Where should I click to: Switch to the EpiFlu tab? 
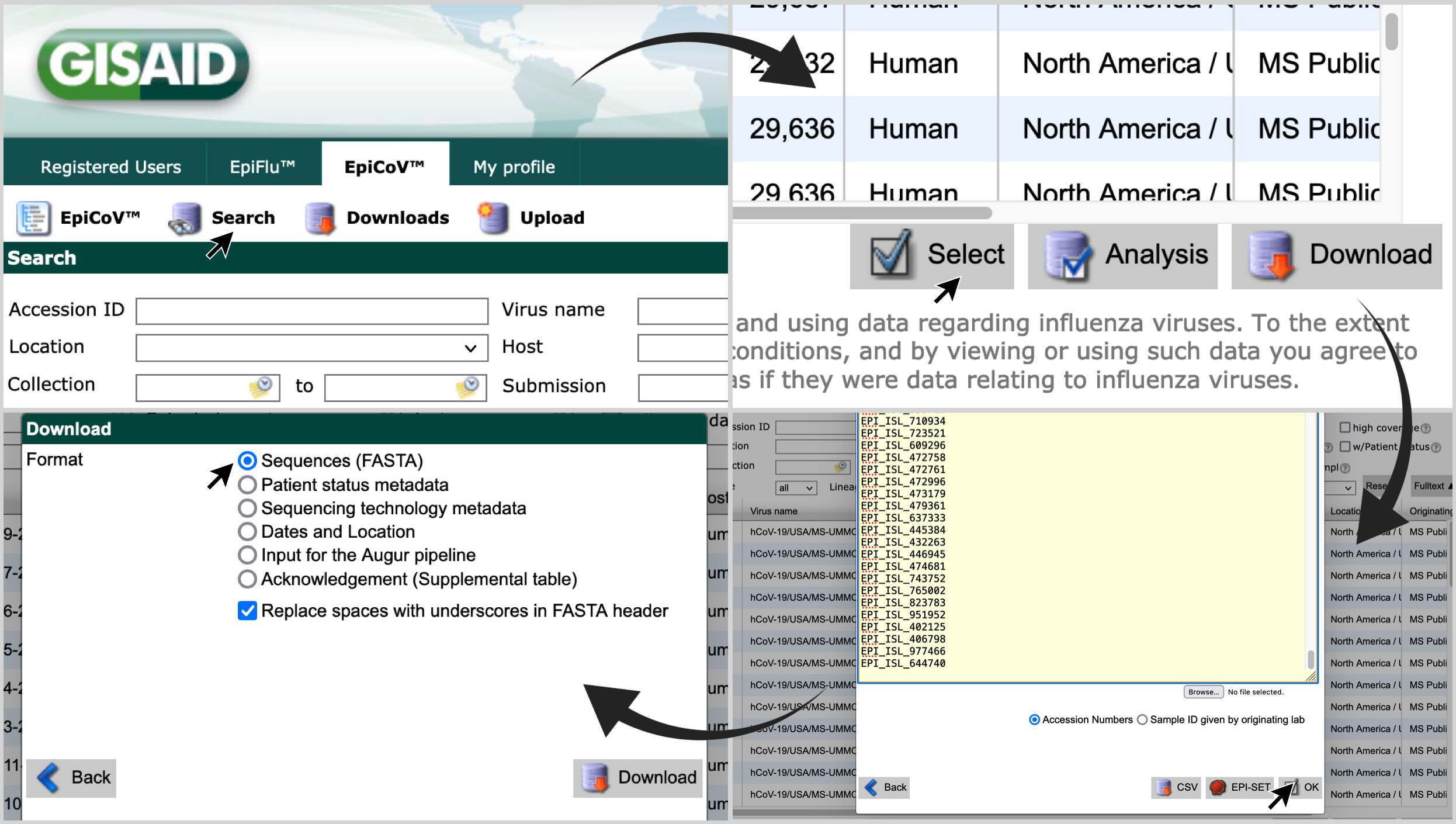pyautogui.click(x=263, y=167)
